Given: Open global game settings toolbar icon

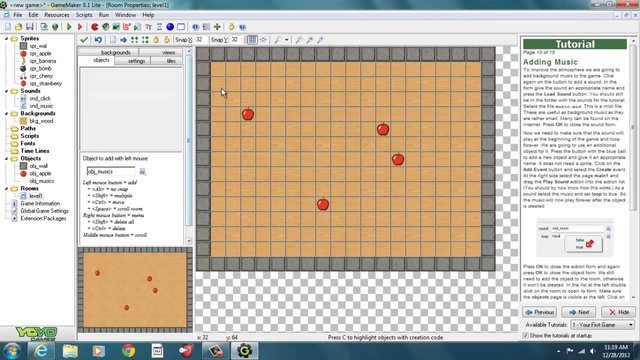Looking at the screenshot, I should coord(206,27).
